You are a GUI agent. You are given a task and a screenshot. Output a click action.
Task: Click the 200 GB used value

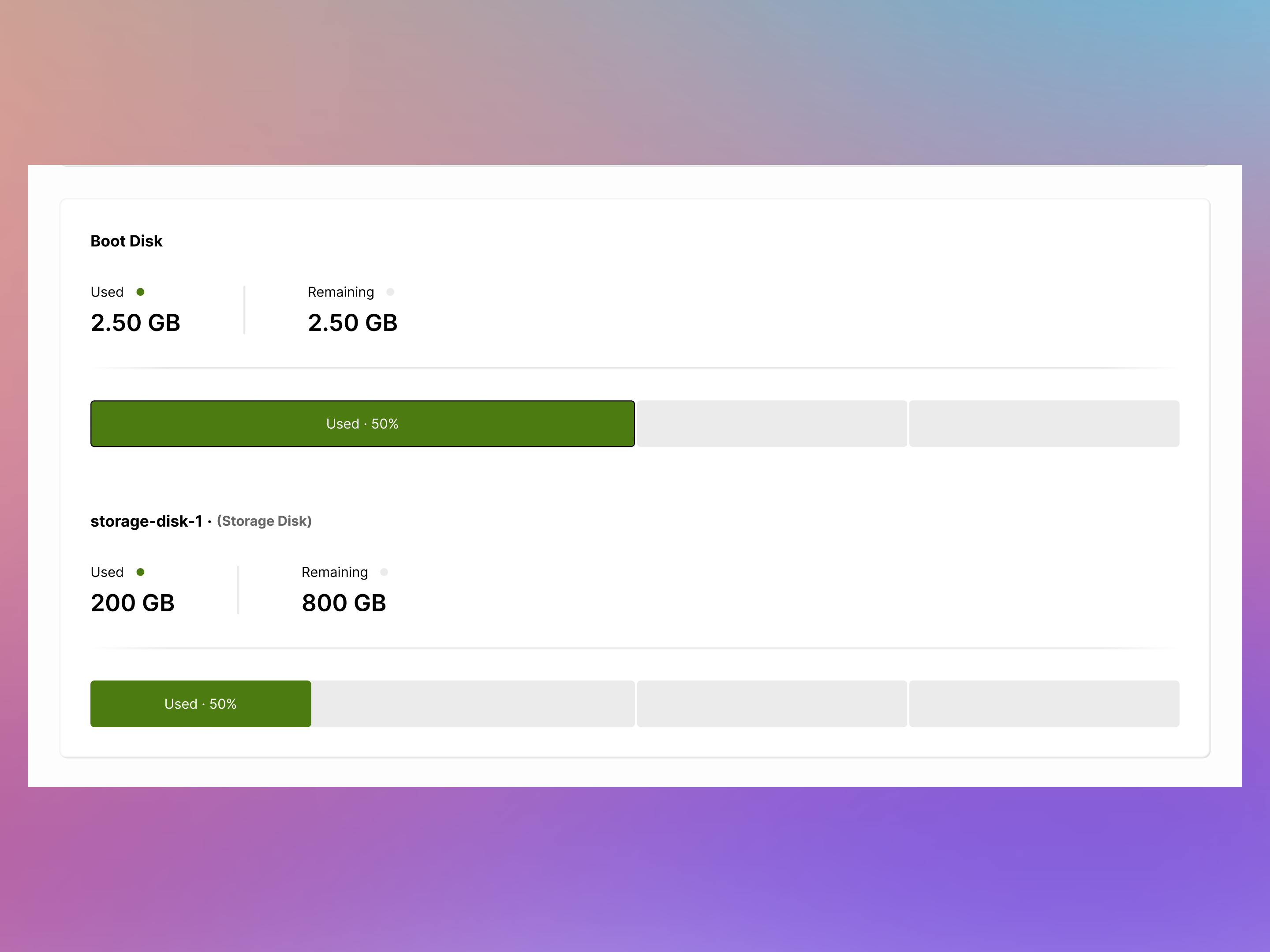pos(133,603)
